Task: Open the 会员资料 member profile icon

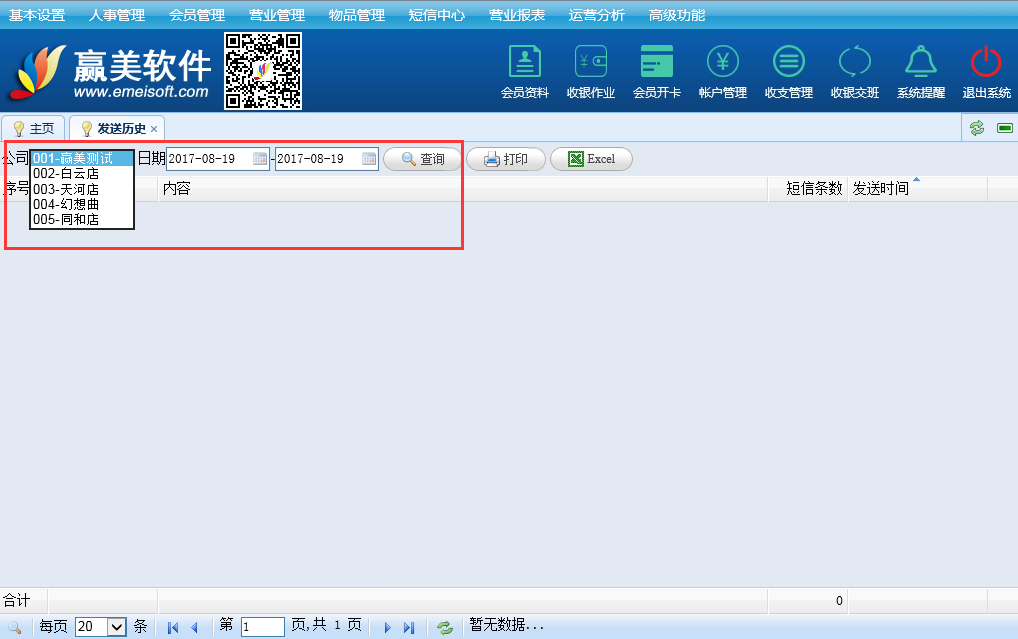Action: click(x=524, y=63)
